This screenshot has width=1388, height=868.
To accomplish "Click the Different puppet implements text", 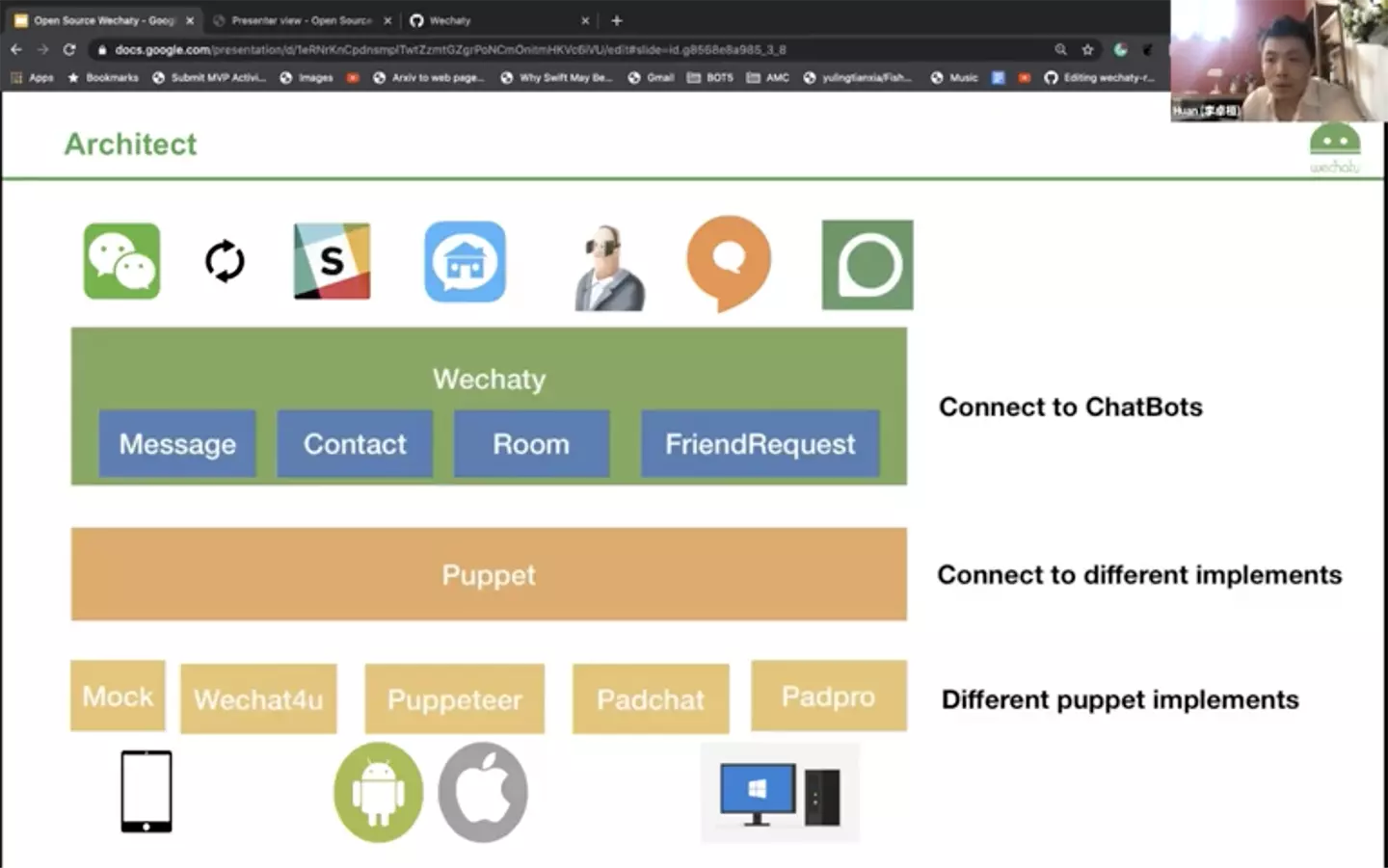I will point(1120,699).
